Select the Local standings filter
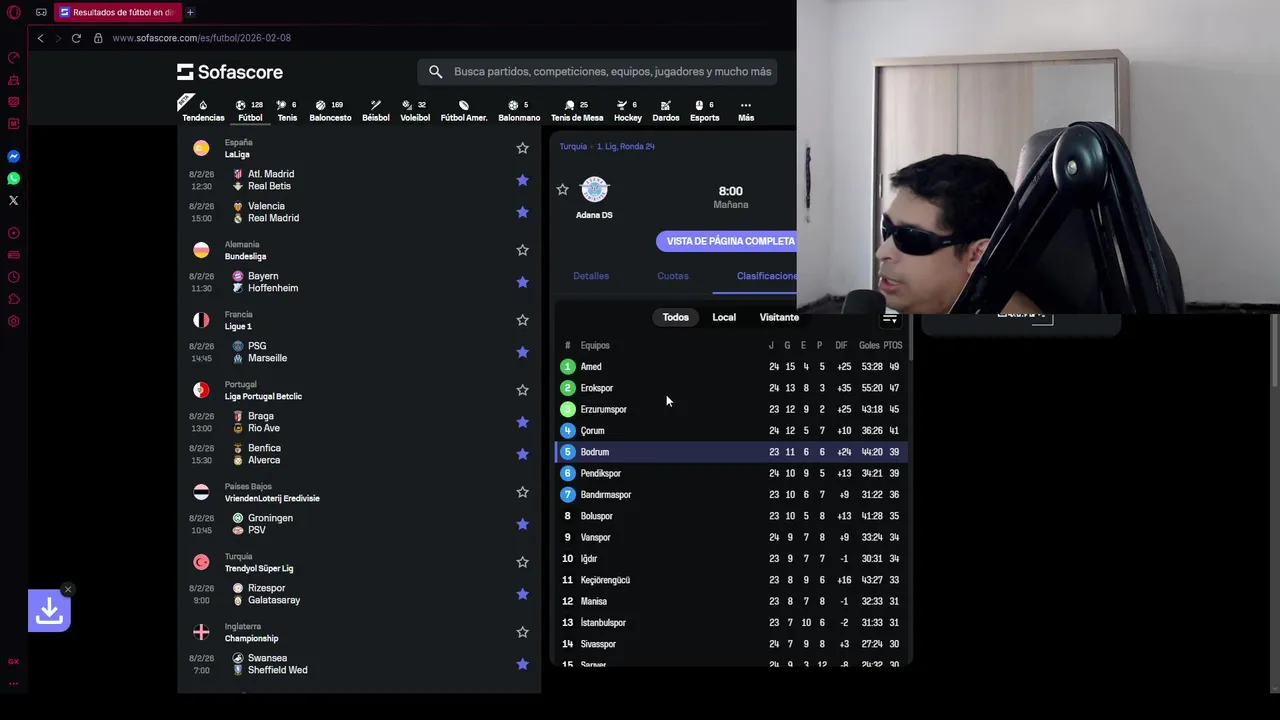The width and height of the screenshot is (1280, 720). click(724, 317)
